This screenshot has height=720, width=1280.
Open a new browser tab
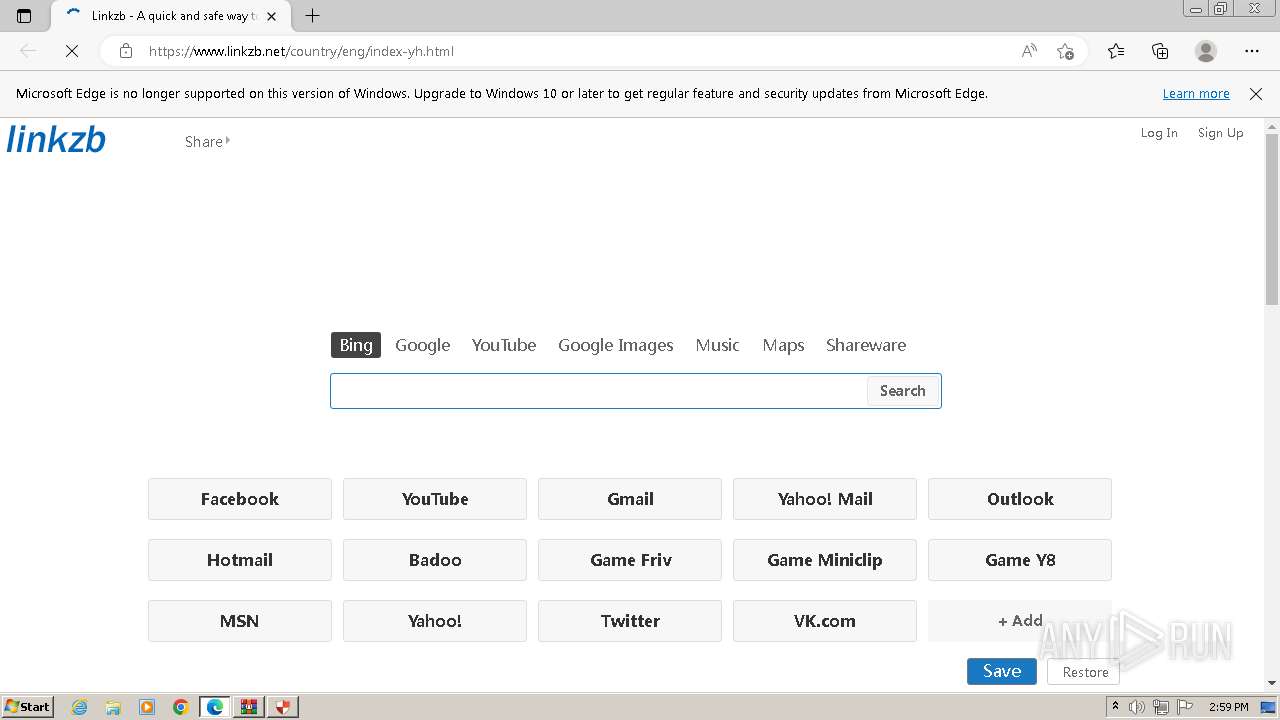tap(312, 16)
